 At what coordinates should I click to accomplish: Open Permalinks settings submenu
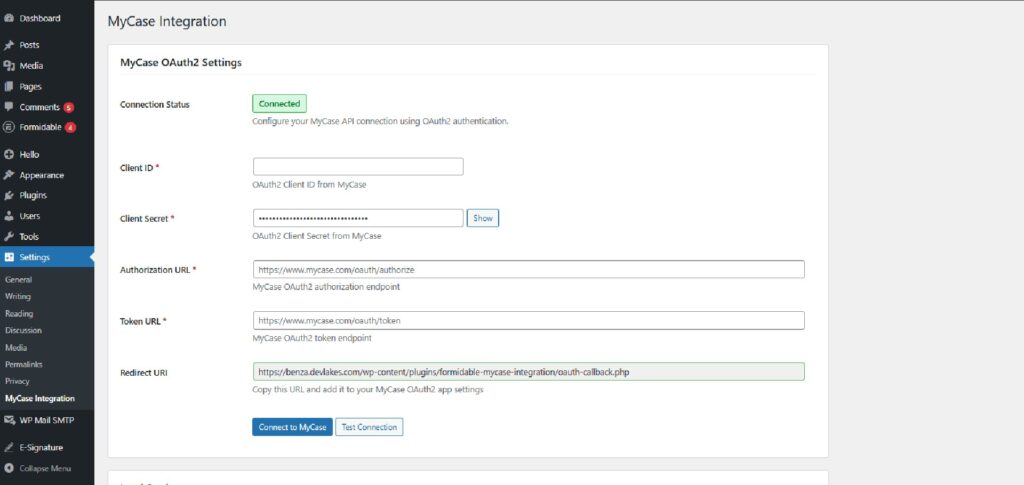tap(24, 364)
